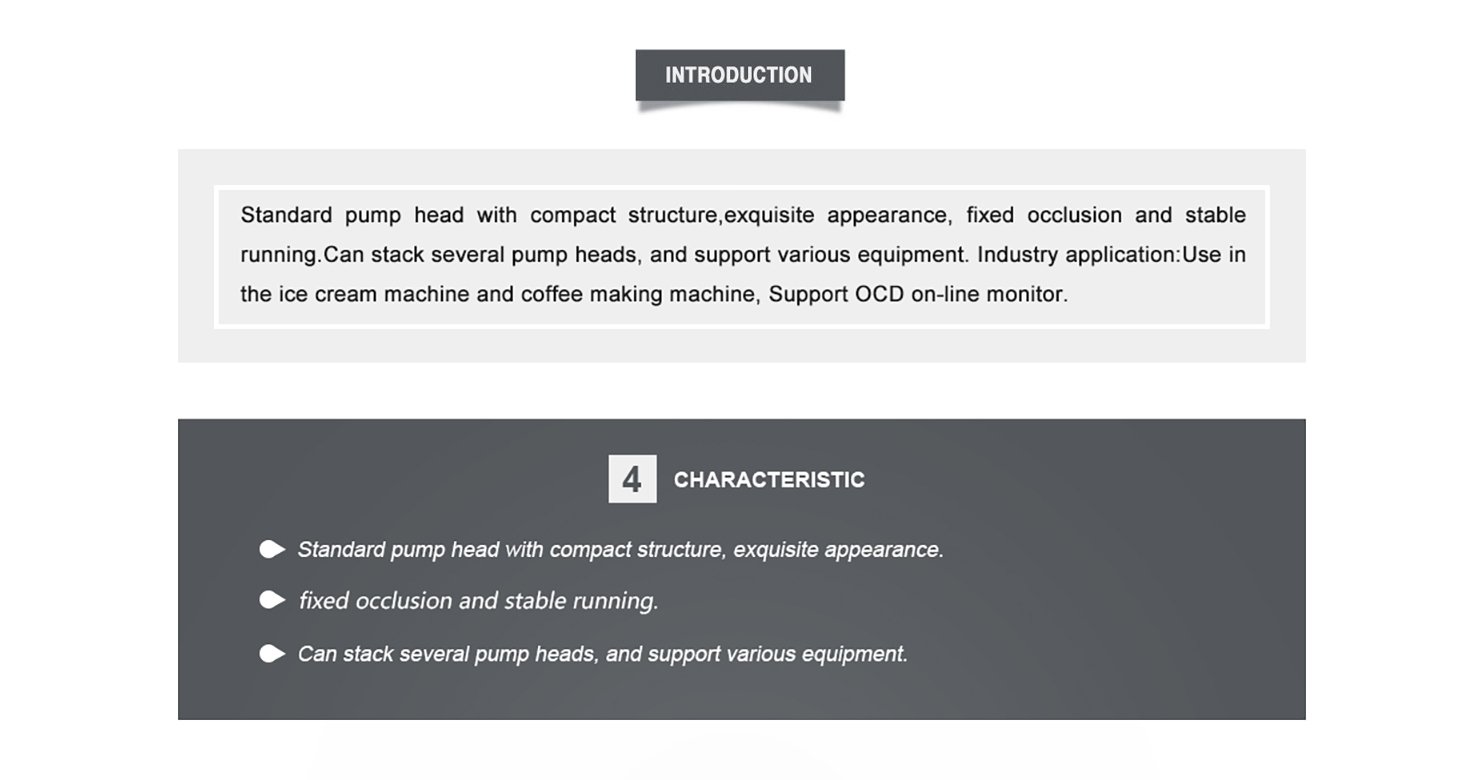Click the INTRODUCTION banner heading
The height and width of the screenshot is (780, 1484).
point(740,75)
